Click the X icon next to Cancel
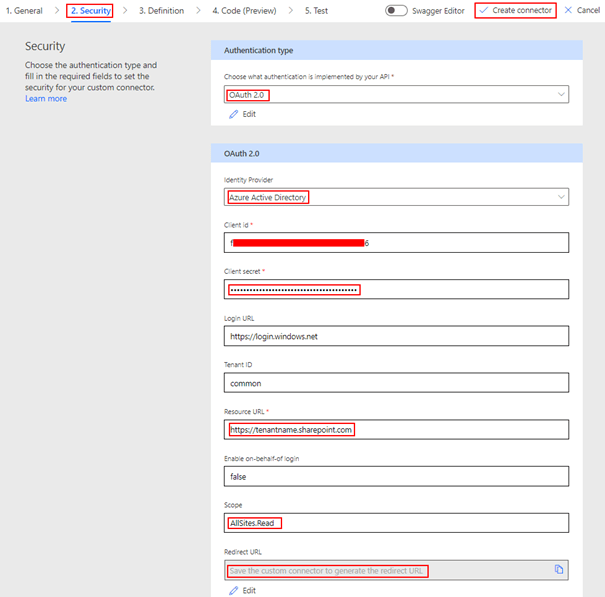 tap(568, 10)
